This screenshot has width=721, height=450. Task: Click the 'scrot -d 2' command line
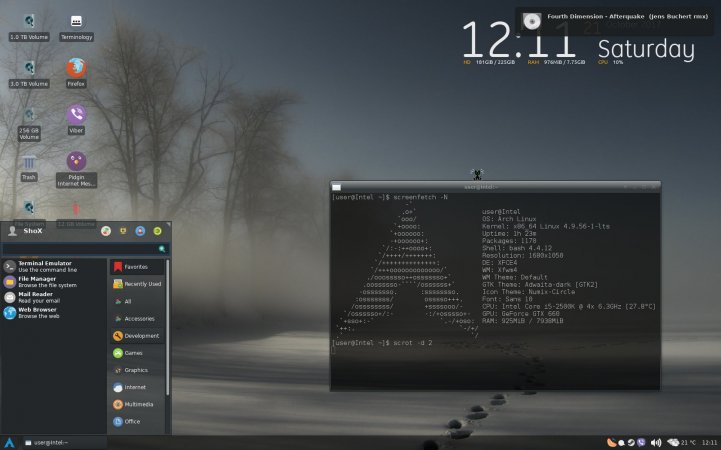pyautogui.click(x=412, y=343)
